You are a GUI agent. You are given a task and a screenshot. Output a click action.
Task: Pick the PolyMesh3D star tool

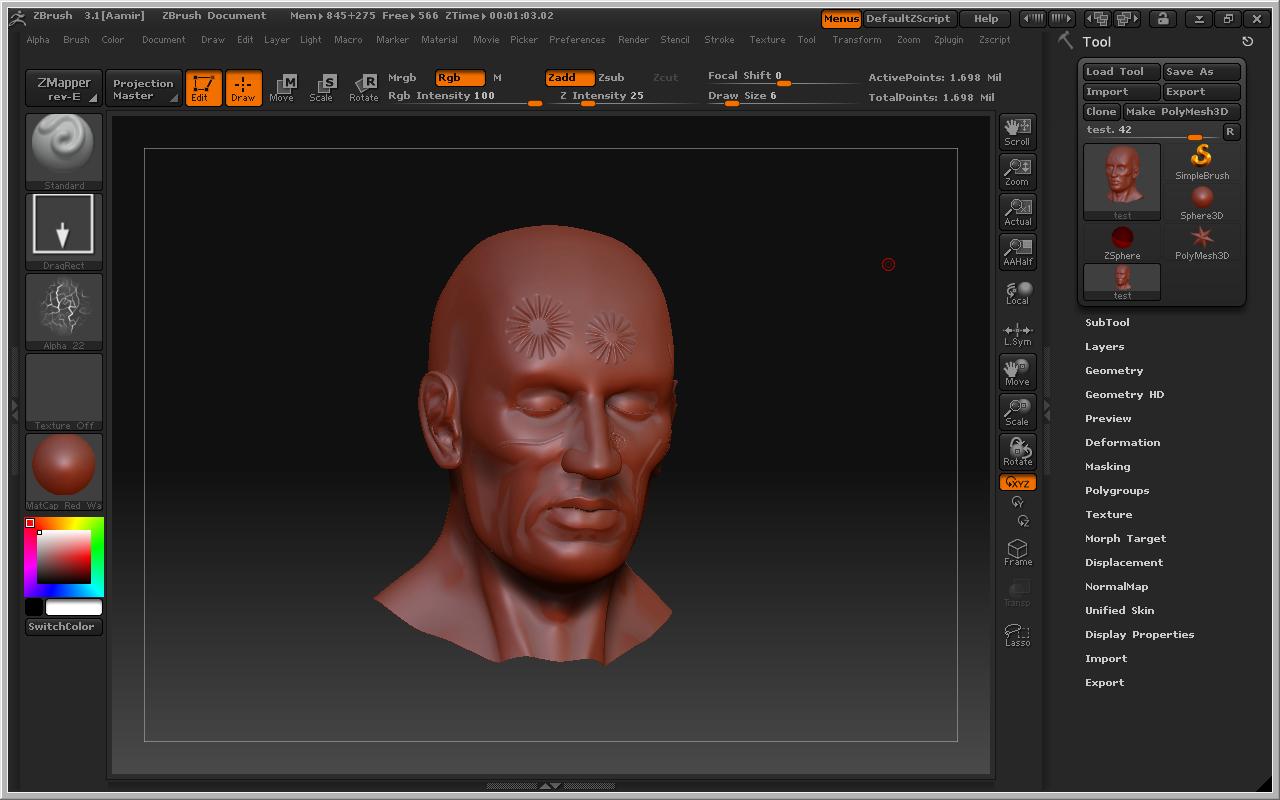click(1201, 241)
